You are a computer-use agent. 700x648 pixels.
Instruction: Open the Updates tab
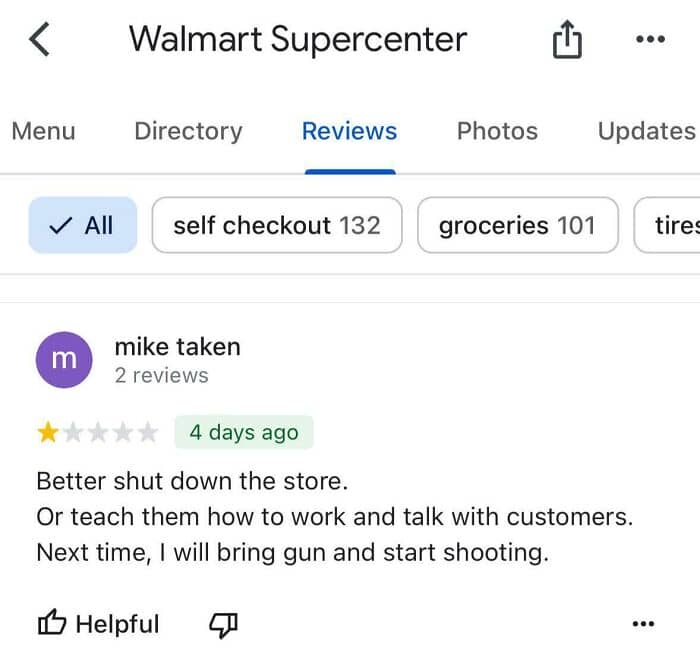[x=647, y=131]
